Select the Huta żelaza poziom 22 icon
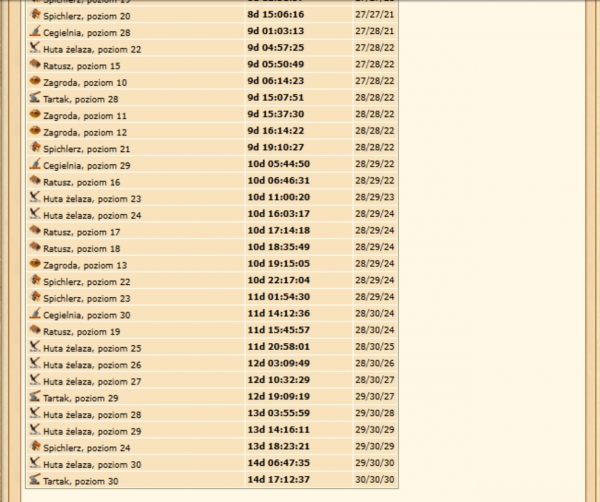600x502 pixels. [x=35, y=48]
